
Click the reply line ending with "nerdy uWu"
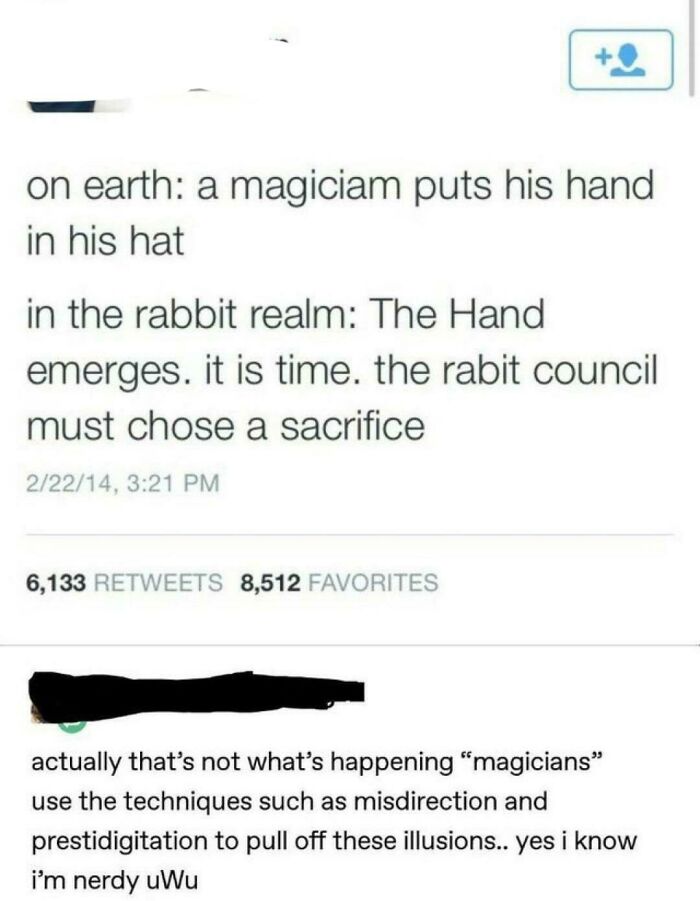(x=114, y=880)
